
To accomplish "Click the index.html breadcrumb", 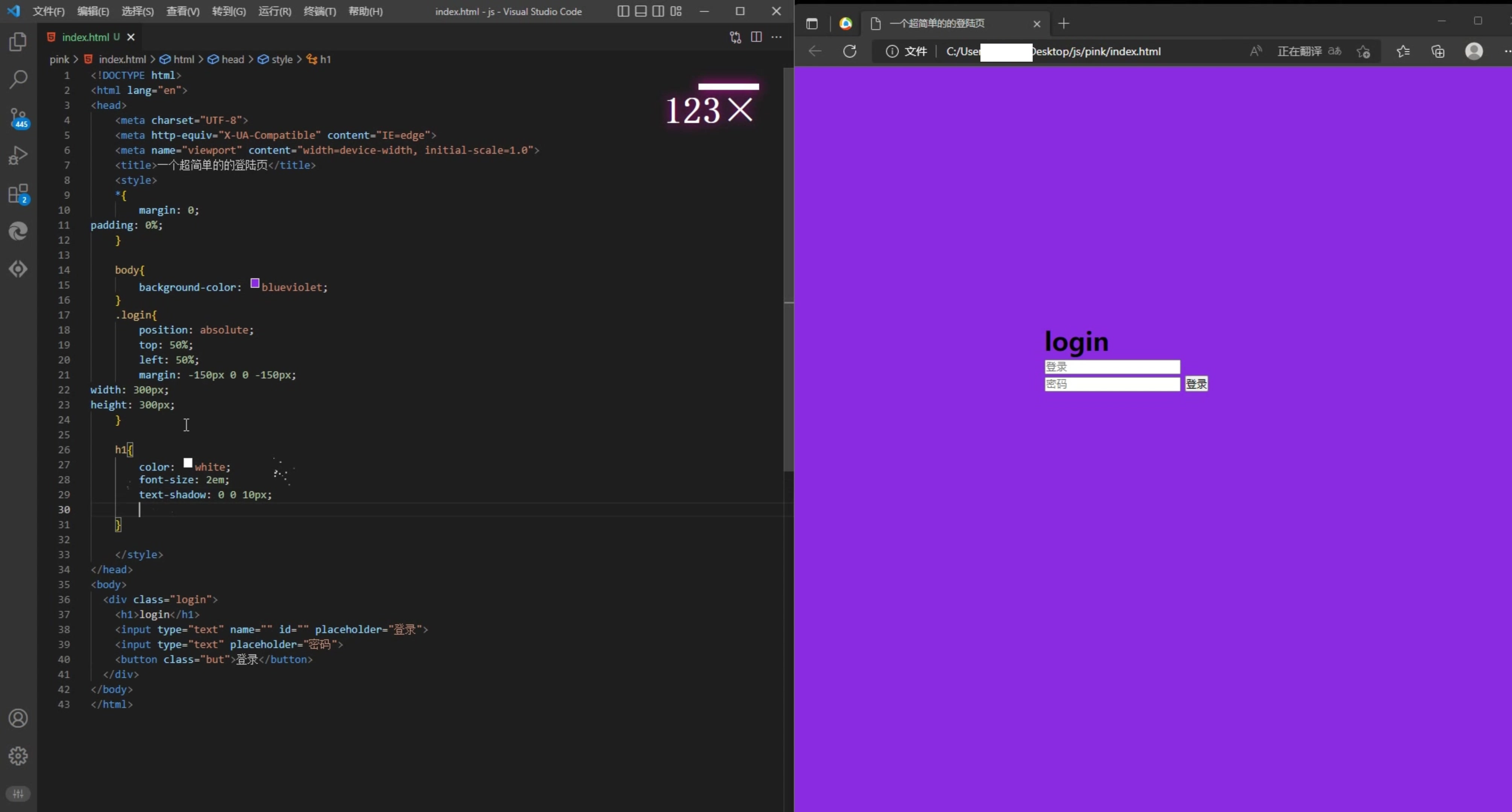I will [x=115, y=59].
